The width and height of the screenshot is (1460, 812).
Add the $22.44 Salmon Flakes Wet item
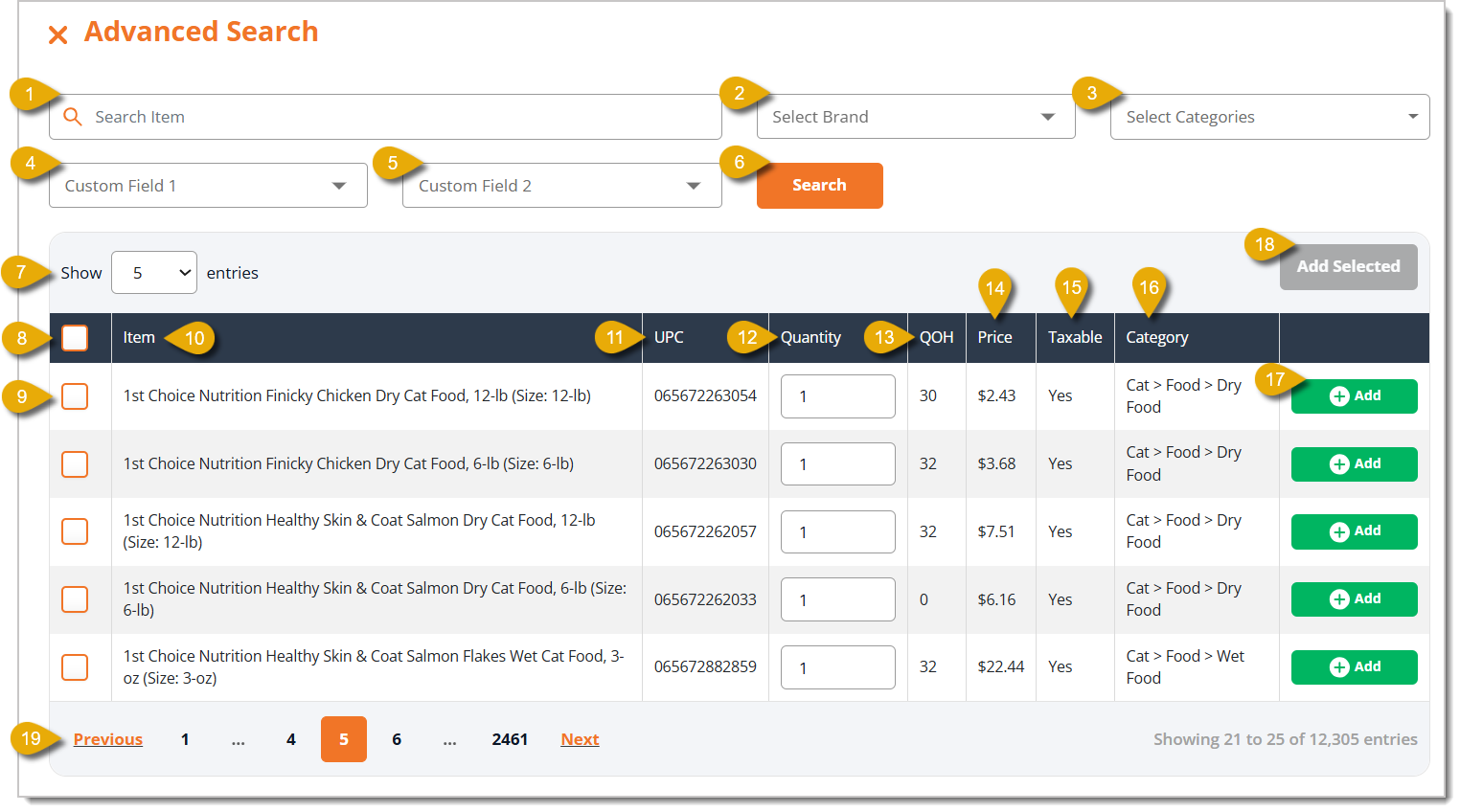1354,667
